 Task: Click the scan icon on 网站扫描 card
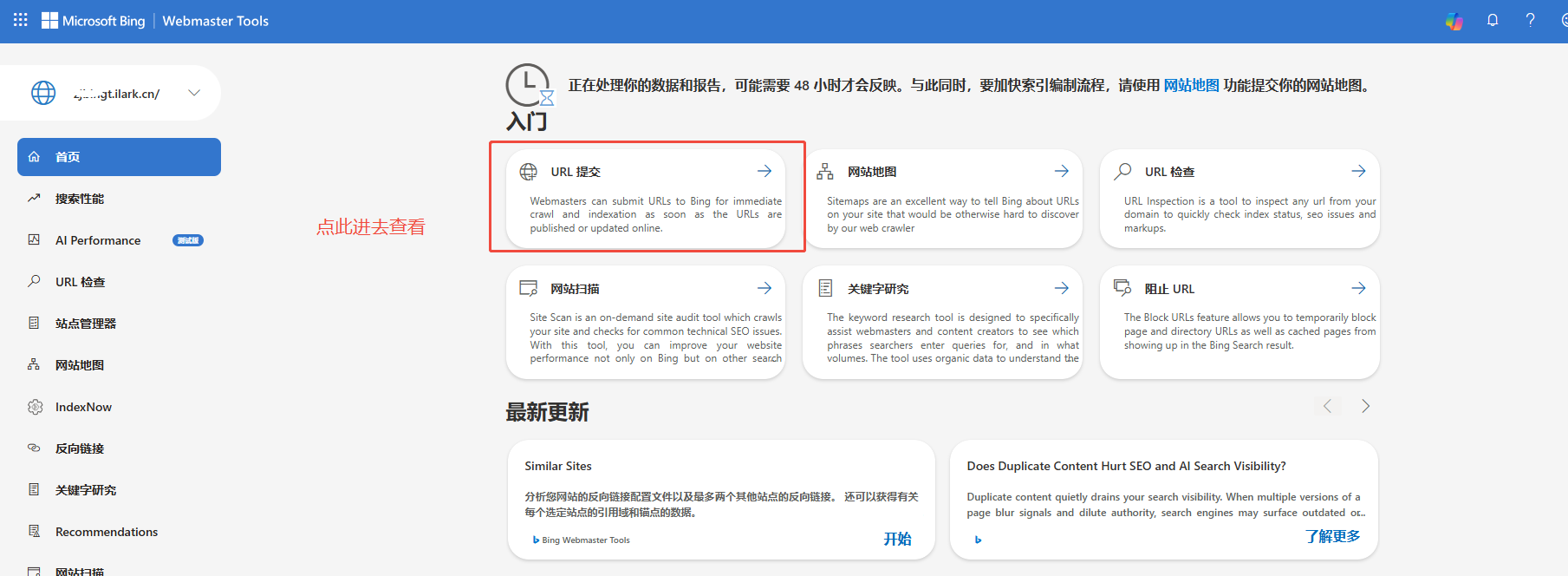point(528,288)
